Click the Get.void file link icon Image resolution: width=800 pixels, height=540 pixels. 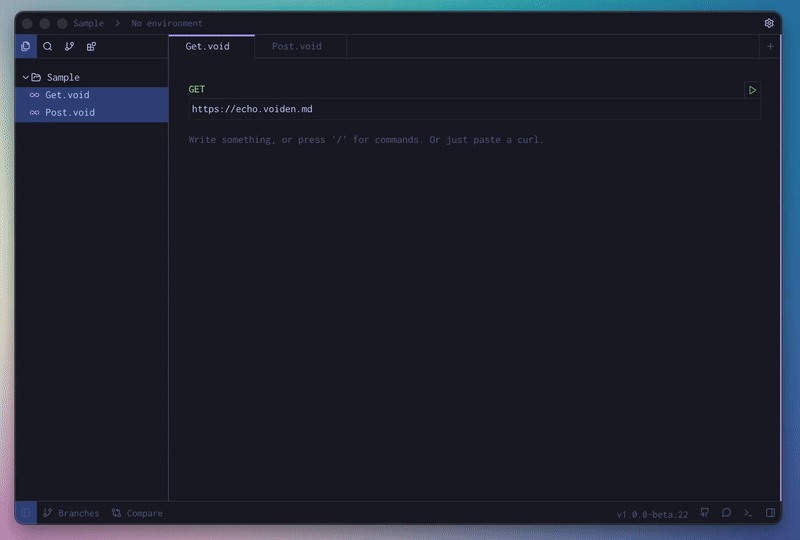coord(34,95)
